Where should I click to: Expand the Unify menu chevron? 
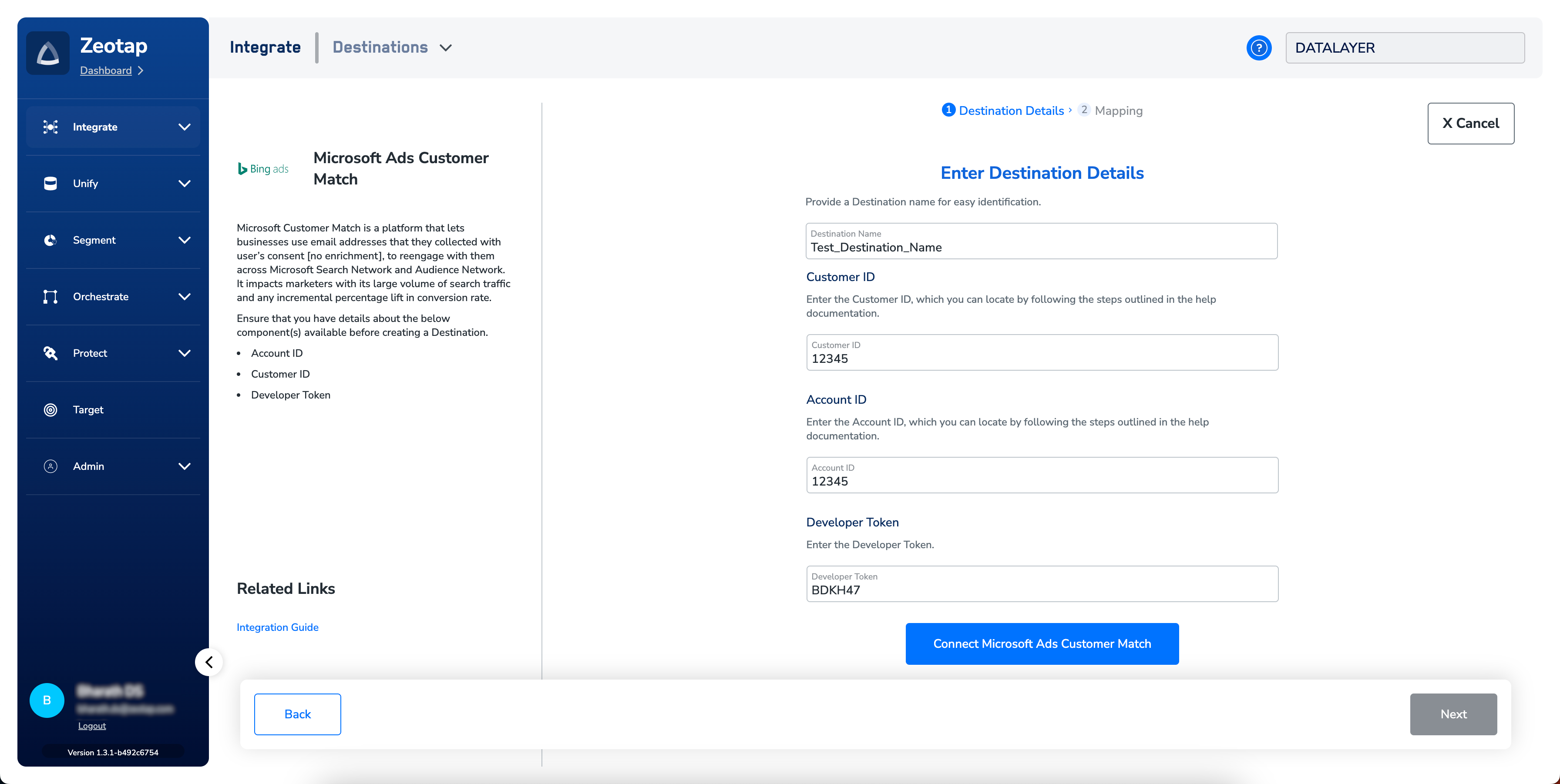tap(185, 184)
